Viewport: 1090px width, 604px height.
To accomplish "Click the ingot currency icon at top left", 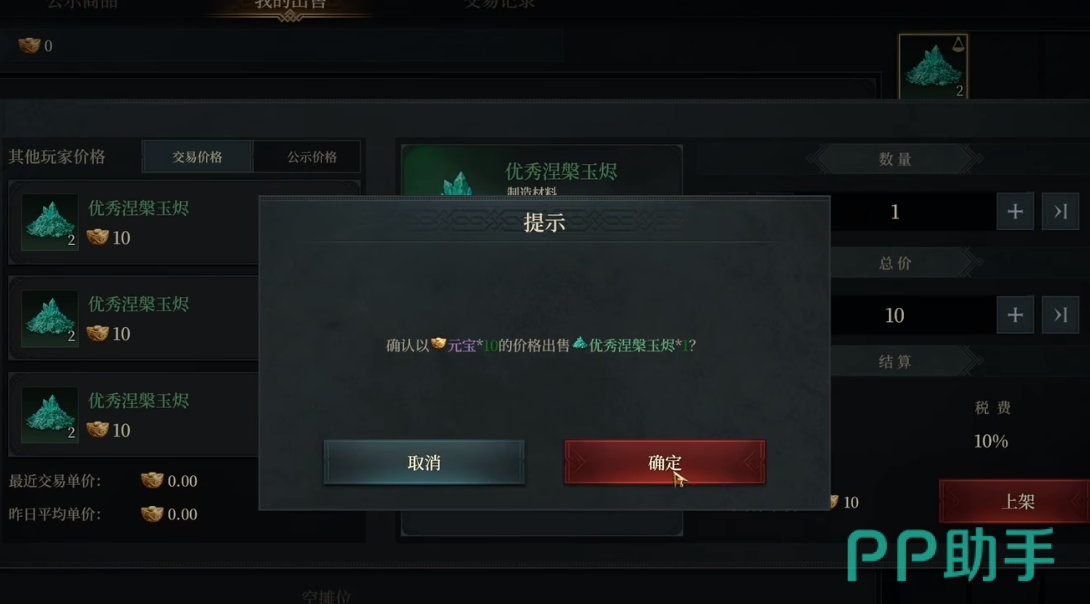I will tap(29, 46).
